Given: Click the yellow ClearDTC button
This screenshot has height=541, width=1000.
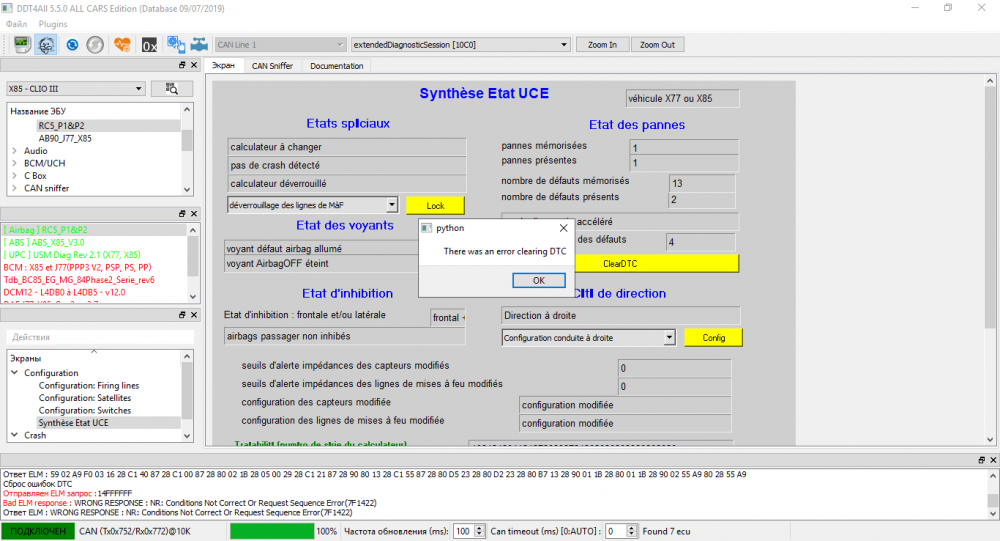Looking at the screenshot, I should (x=656, y=263).
